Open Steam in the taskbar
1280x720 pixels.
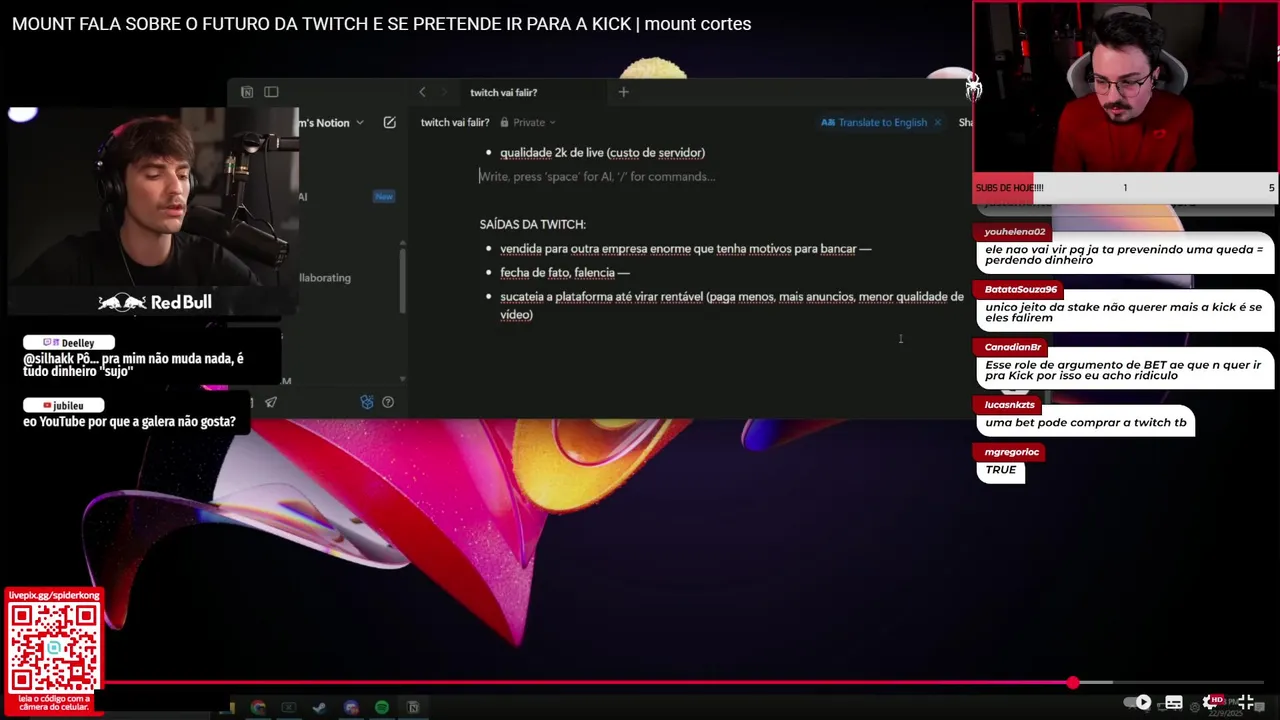point(319,707)
